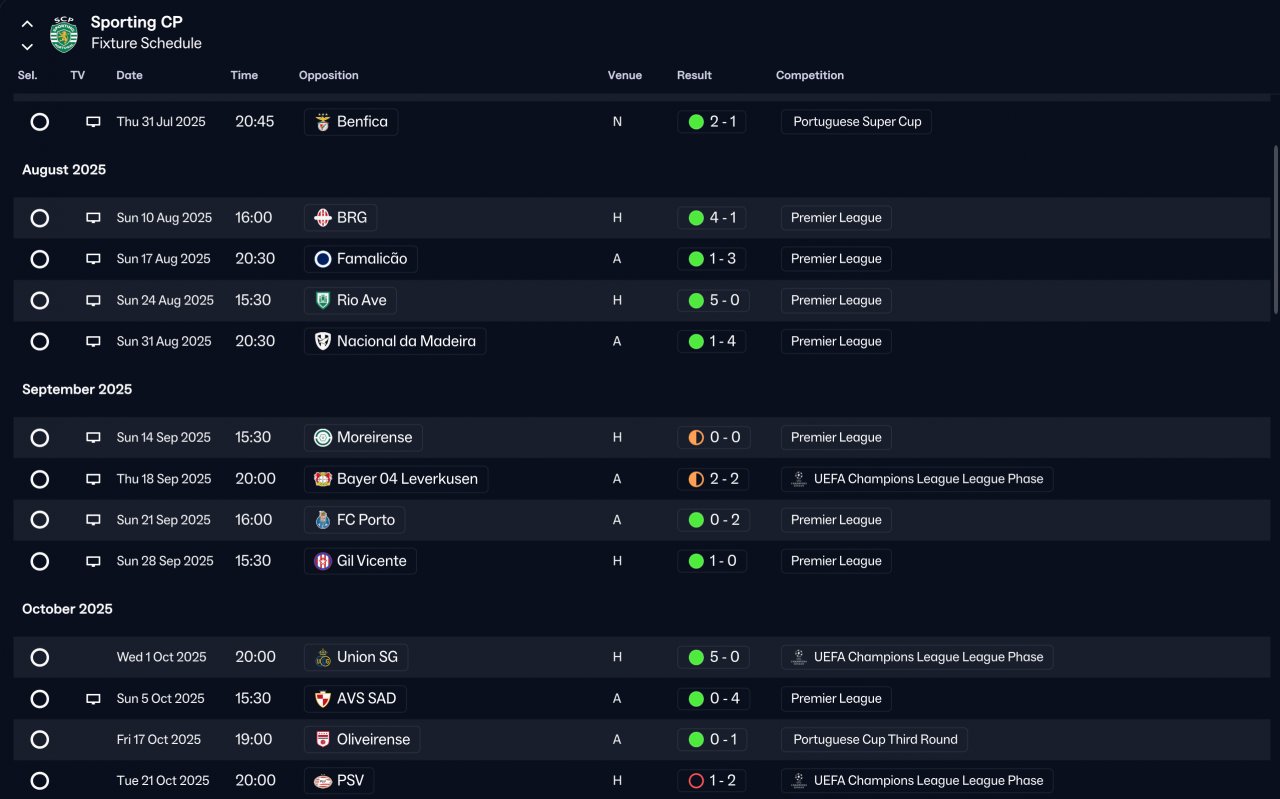This screenshot has width=1280, height=799.
Task: Select the radio button for the Oliveirense match
Action: coord(40,740)
